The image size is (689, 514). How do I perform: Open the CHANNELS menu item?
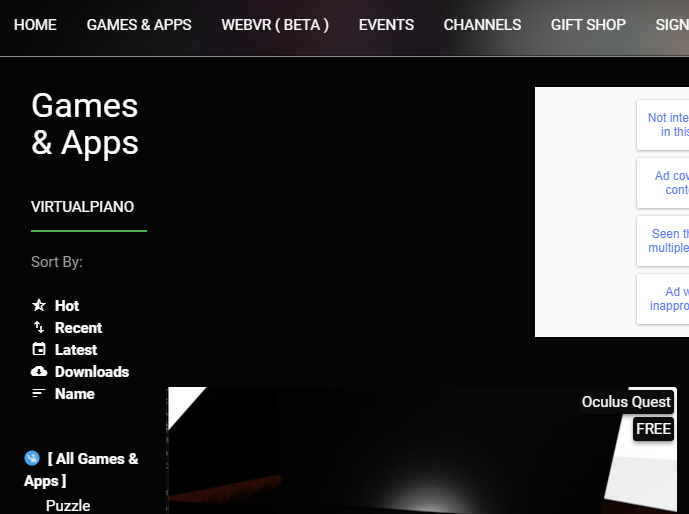pos(482,25)
